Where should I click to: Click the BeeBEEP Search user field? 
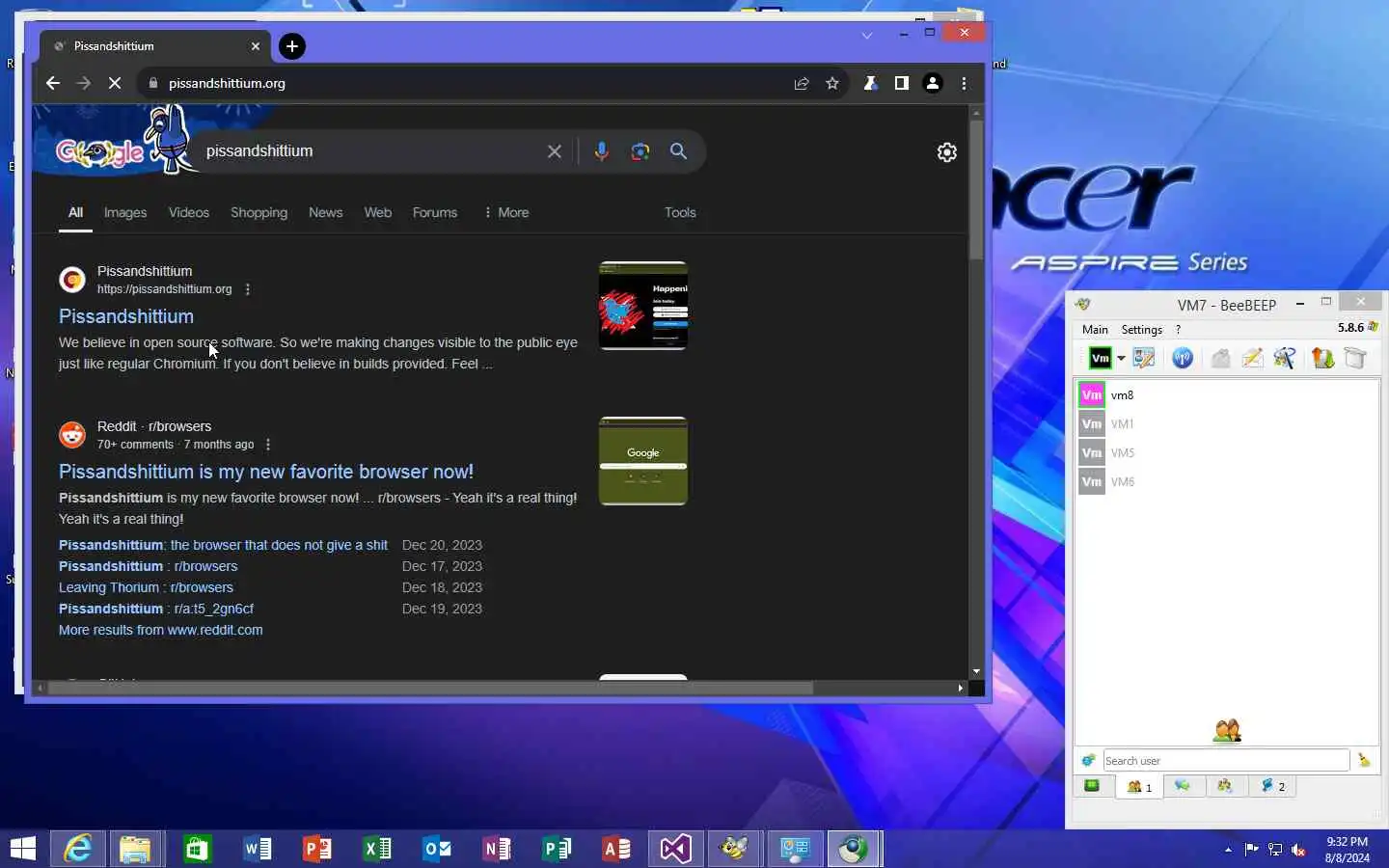click(1226, 760)
